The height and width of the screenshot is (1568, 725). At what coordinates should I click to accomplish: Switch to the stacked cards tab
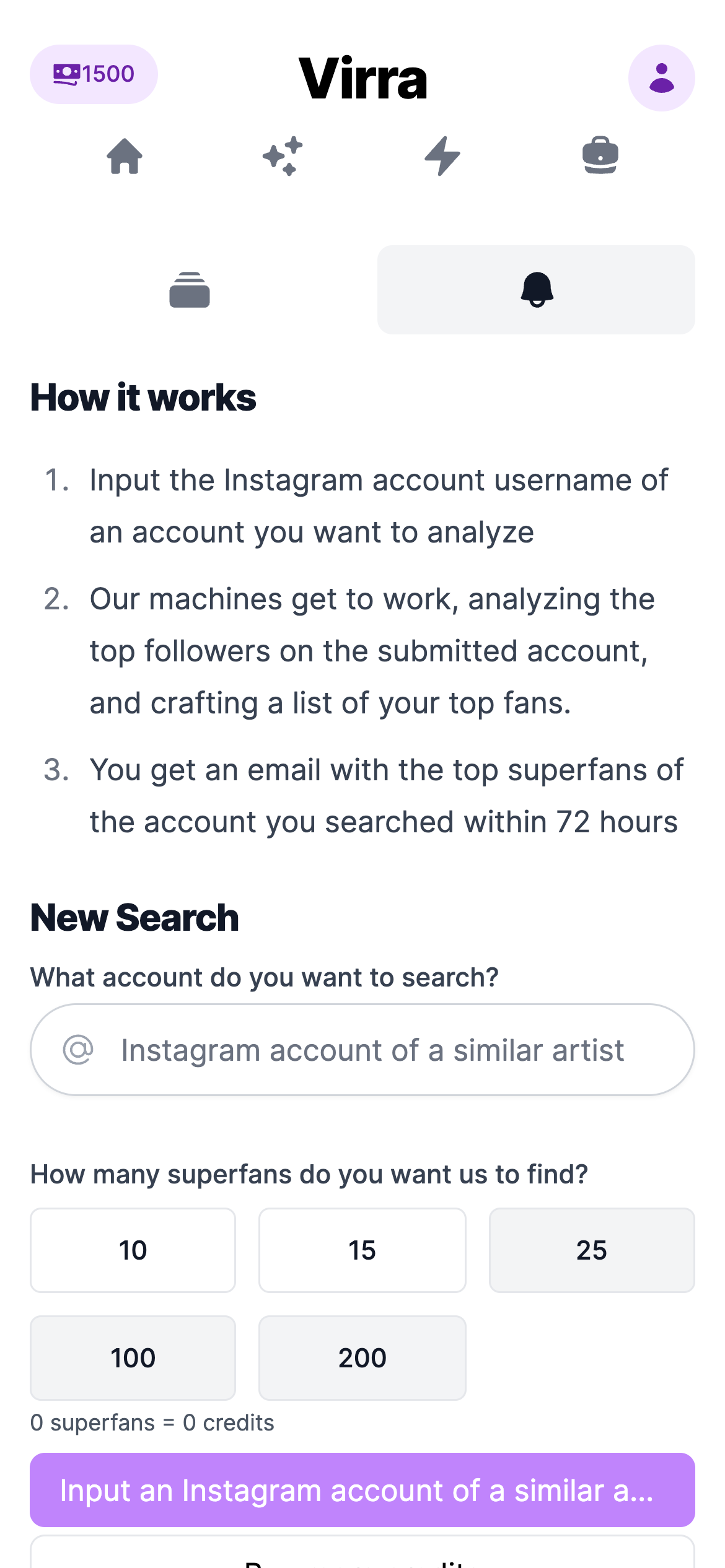point(189,290)
